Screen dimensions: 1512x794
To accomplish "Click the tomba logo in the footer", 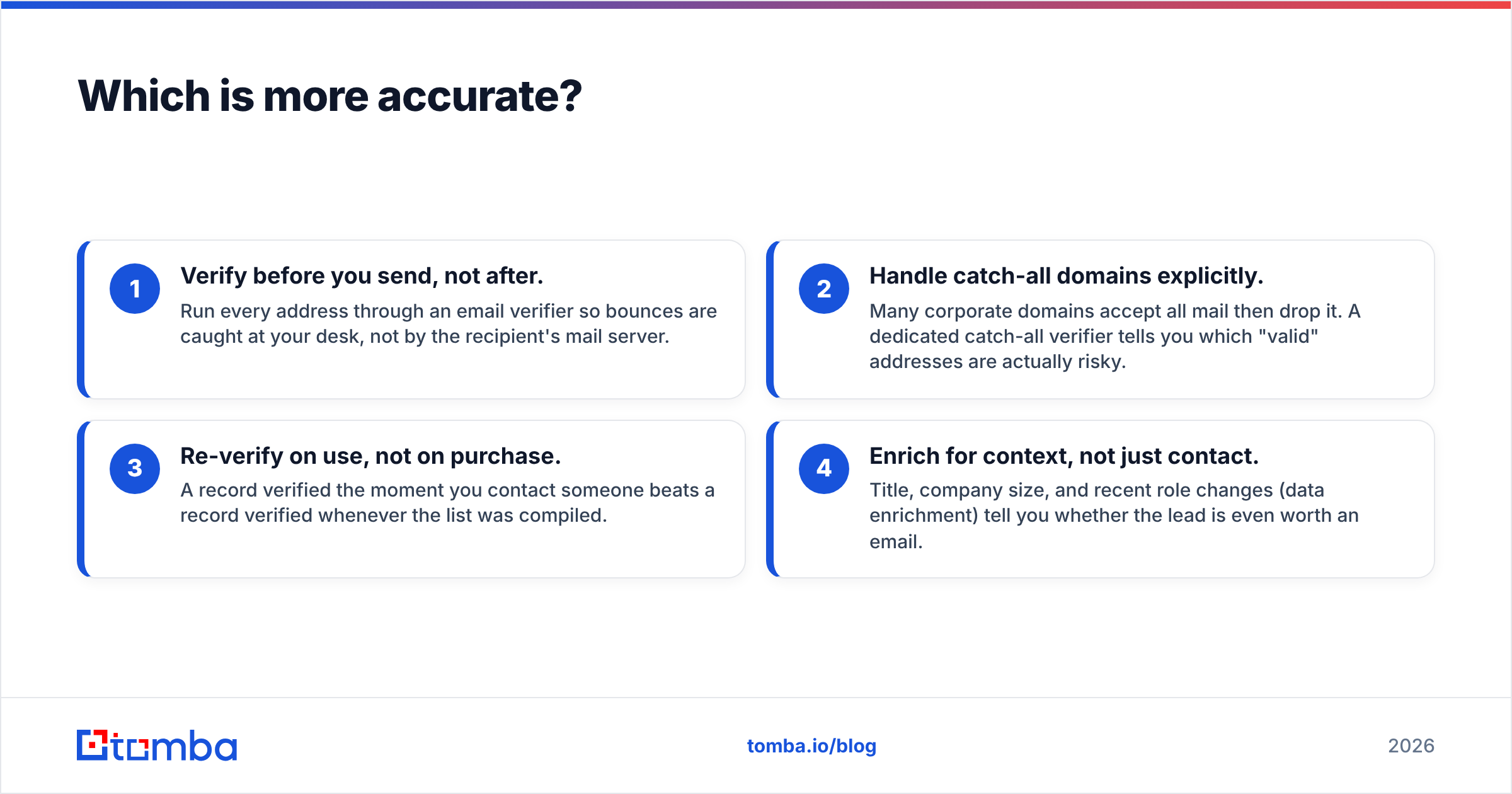I will [157, 745].
